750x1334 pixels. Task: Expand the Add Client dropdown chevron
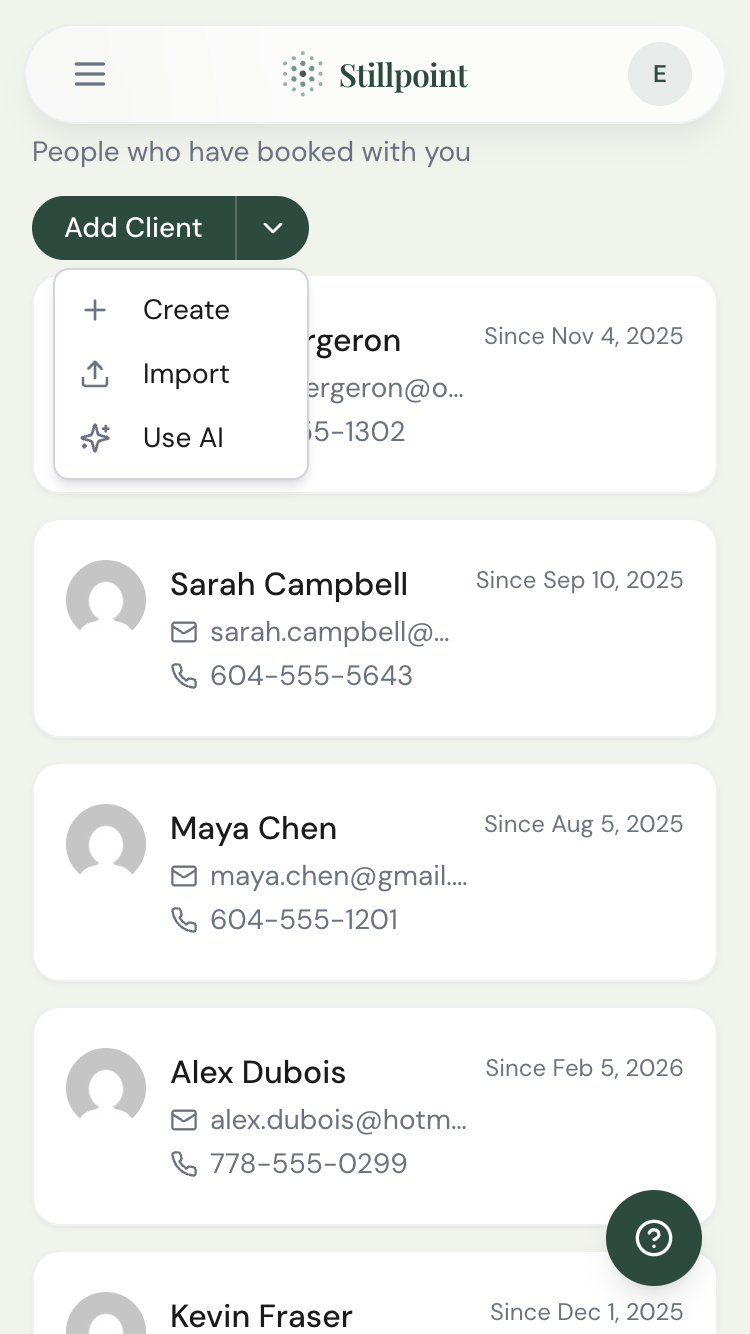pos(272,228)
